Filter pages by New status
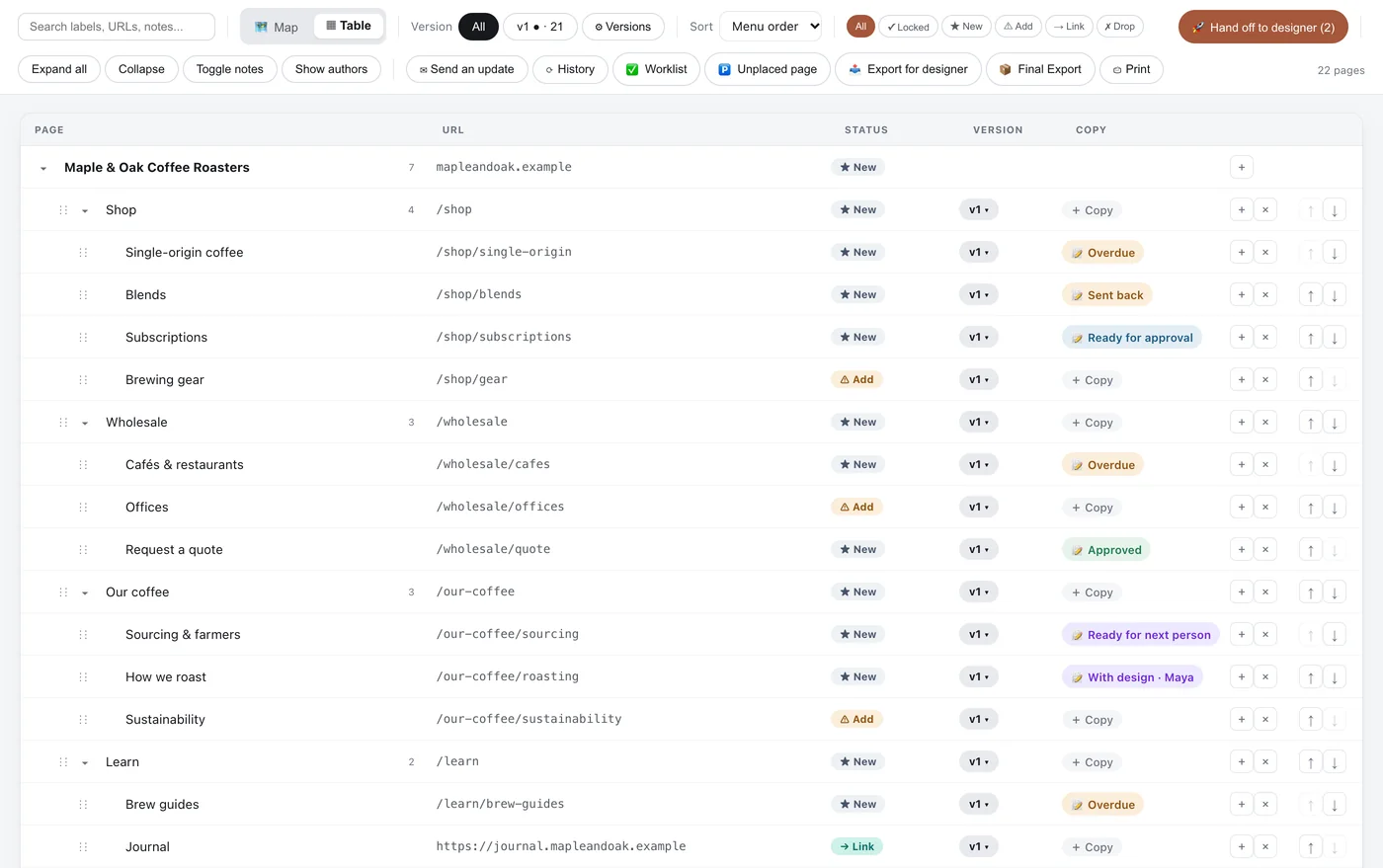Viewport: 1383px width, 868px height. [x=966, y=27]
